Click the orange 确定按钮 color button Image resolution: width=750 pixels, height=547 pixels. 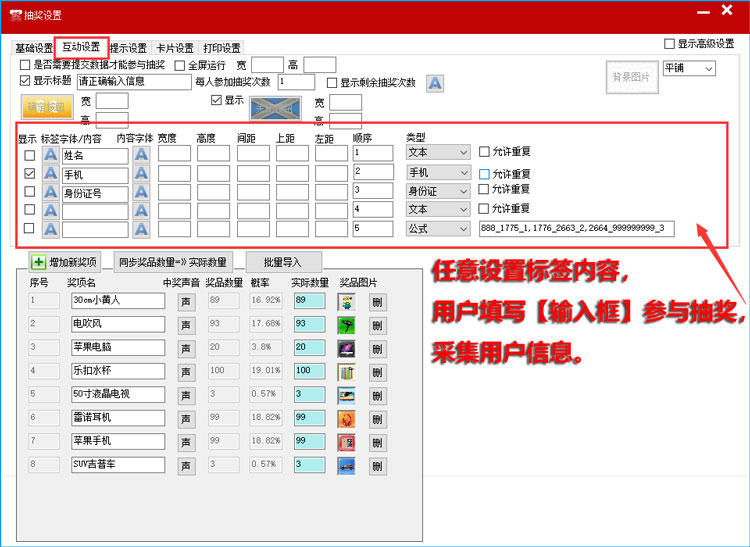click(x=47, y=107)
